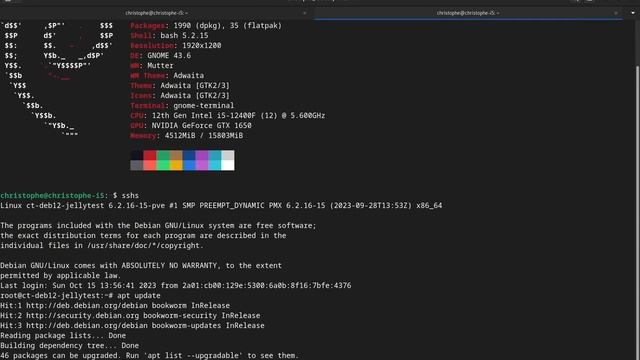The height and width of the screenshot is (360, 640).
Task: Close the inactive left terminal tab
Action: 304,13
